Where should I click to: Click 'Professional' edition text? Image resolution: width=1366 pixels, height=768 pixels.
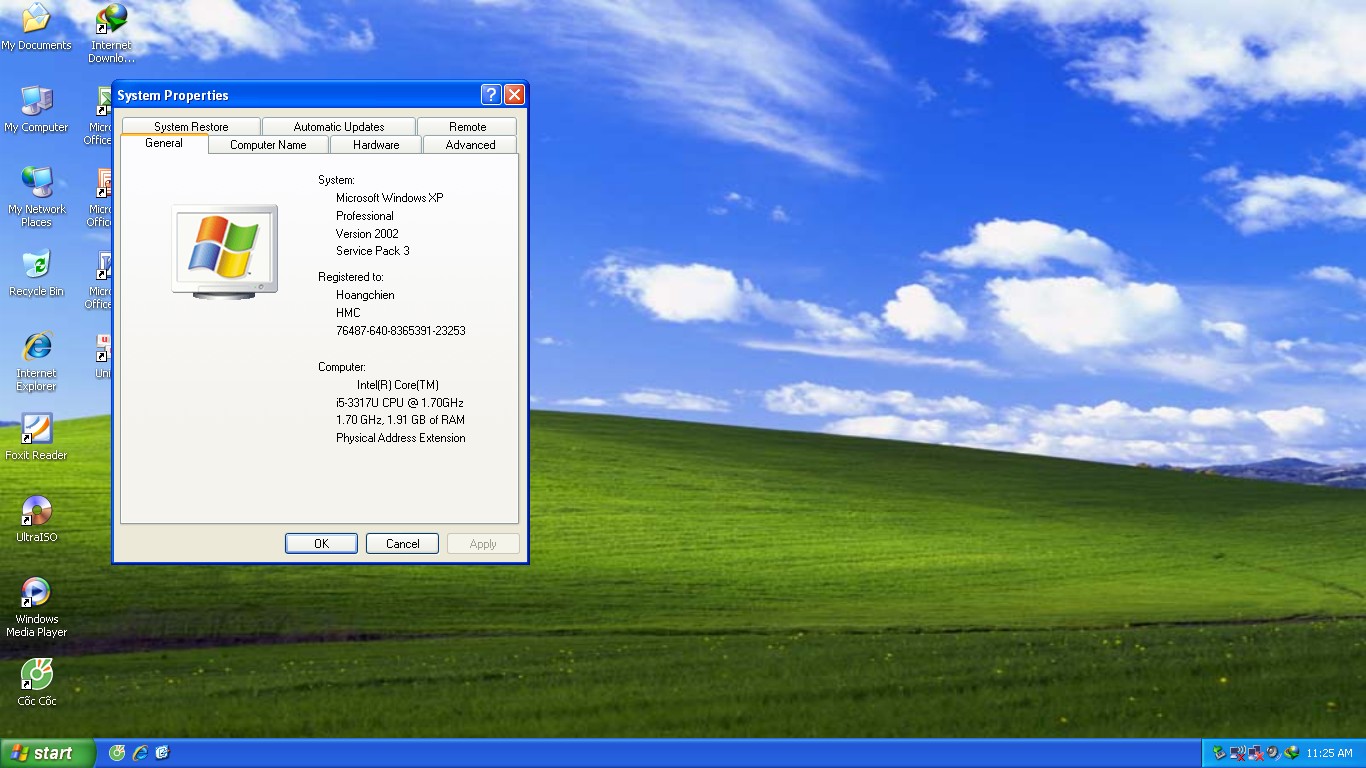pos(364,216)
